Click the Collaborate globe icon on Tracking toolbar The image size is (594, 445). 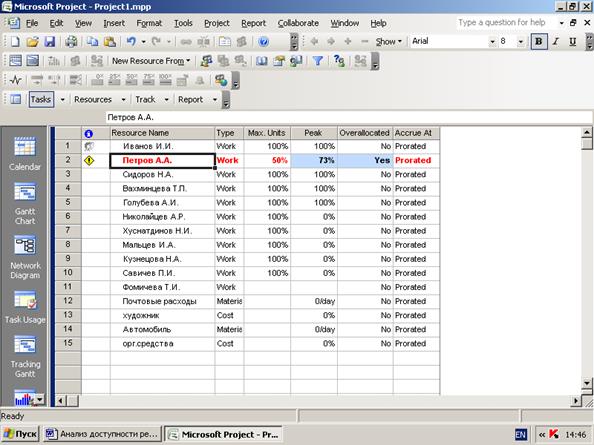(220, 80)
